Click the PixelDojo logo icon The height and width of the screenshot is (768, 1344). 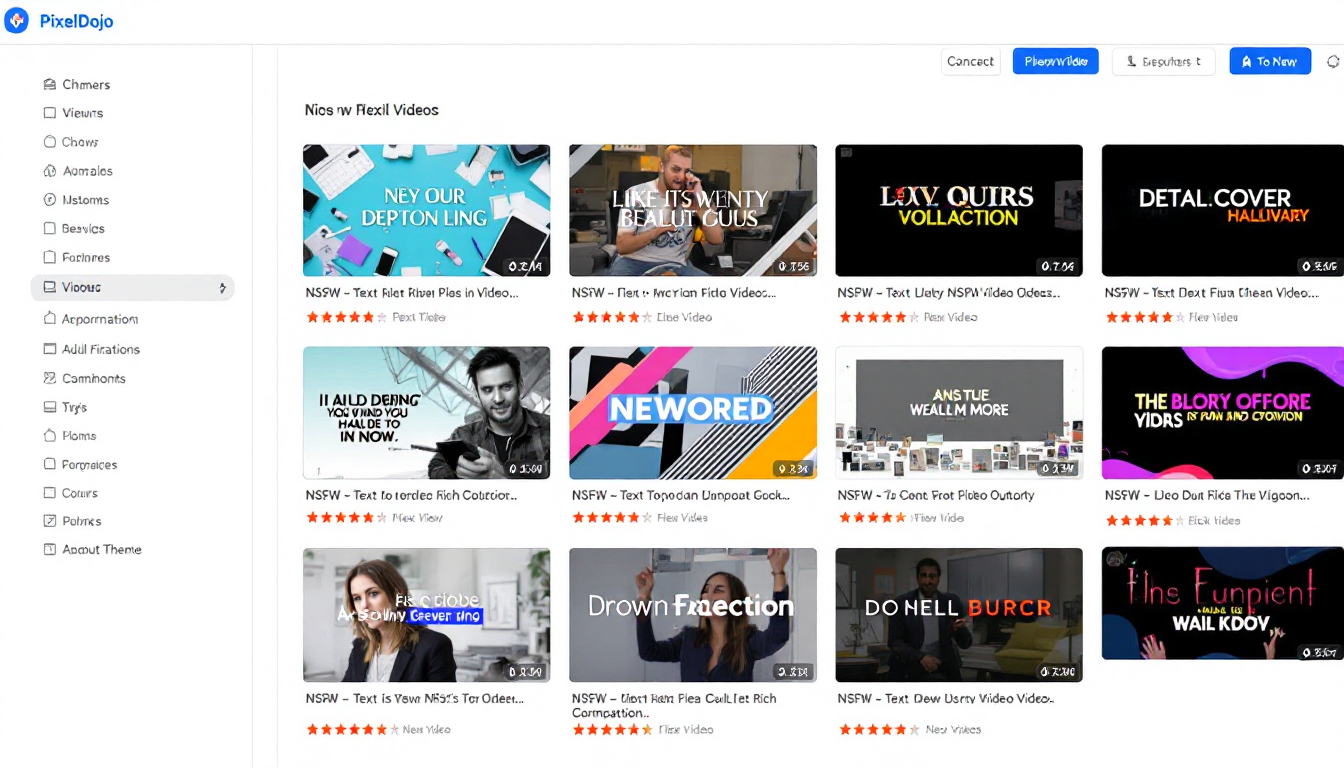[16, 20]
